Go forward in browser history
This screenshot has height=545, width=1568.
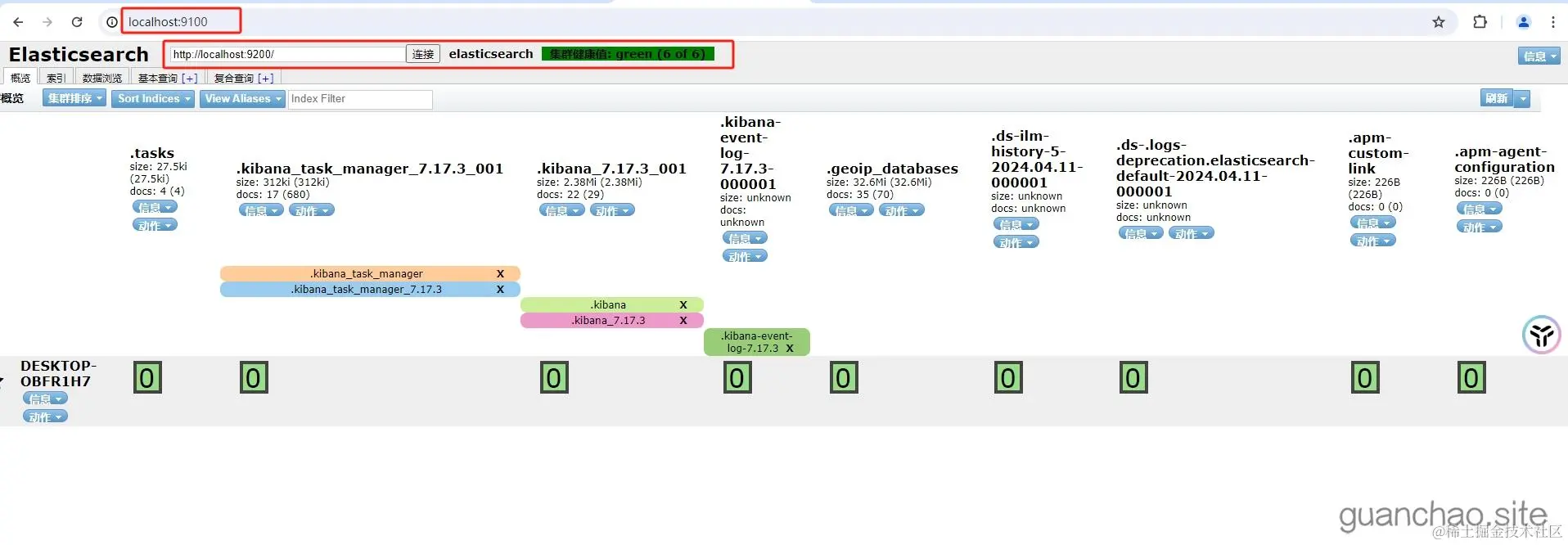pos(47,22)
